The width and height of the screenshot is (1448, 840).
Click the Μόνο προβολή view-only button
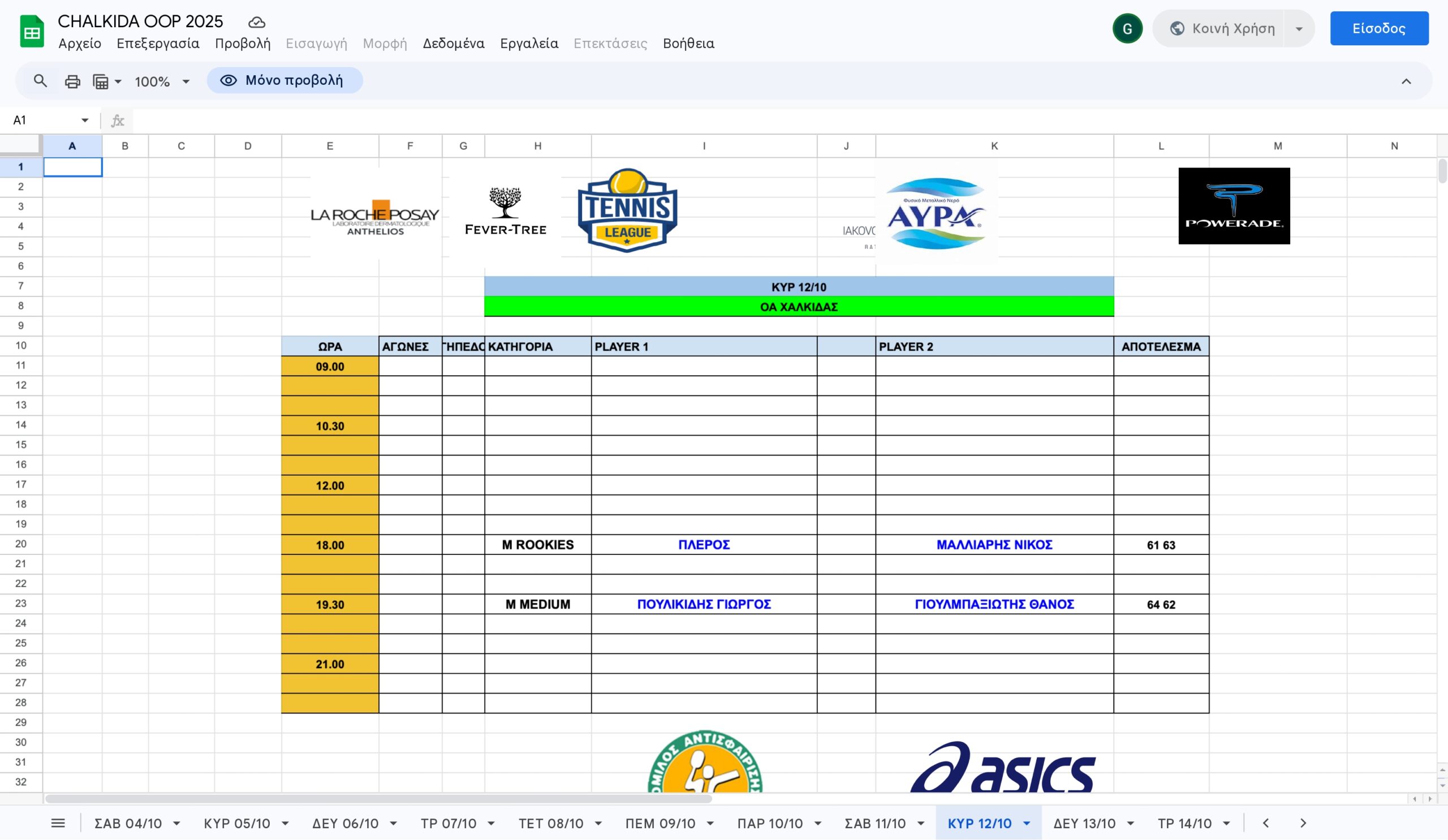tap(285, 80)
